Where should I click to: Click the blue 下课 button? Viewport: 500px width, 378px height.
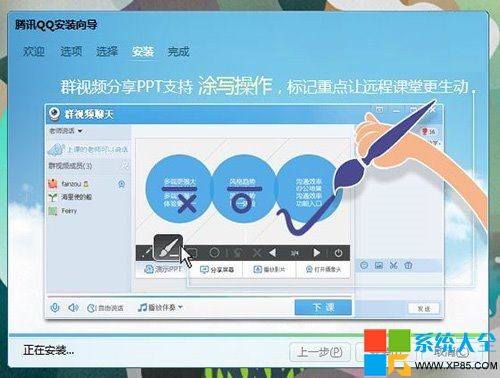[323, 307]
